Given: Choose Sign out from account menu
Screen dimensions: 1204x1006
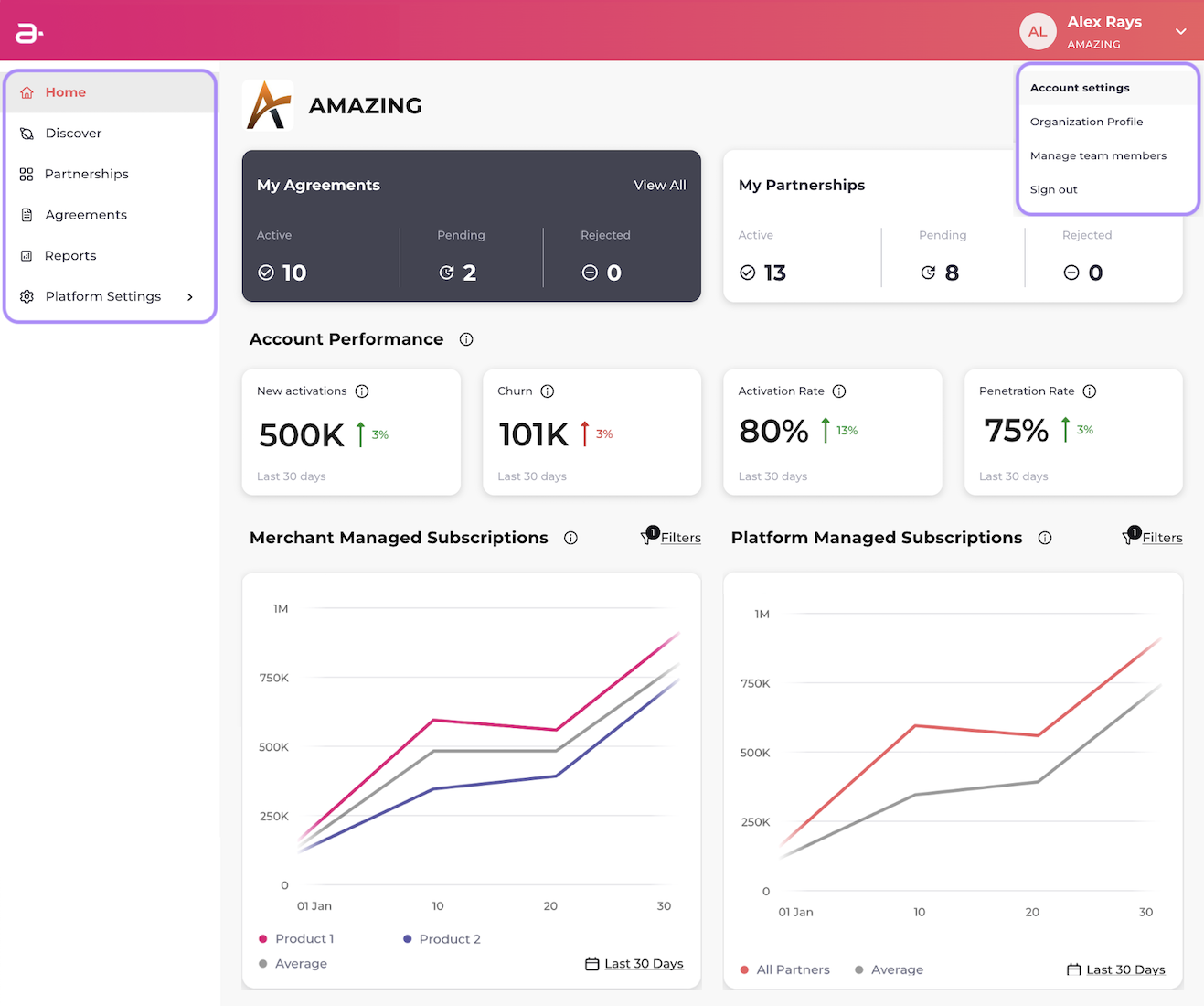Looking at the screenshot, I should tap(1053, 189).
